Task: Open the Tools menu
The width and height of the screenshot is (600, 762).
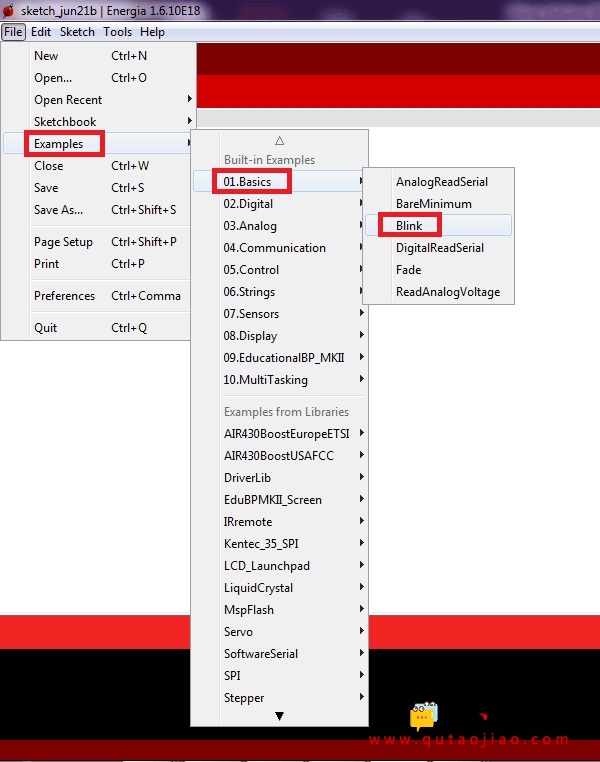Action: [x=117, y=32]
